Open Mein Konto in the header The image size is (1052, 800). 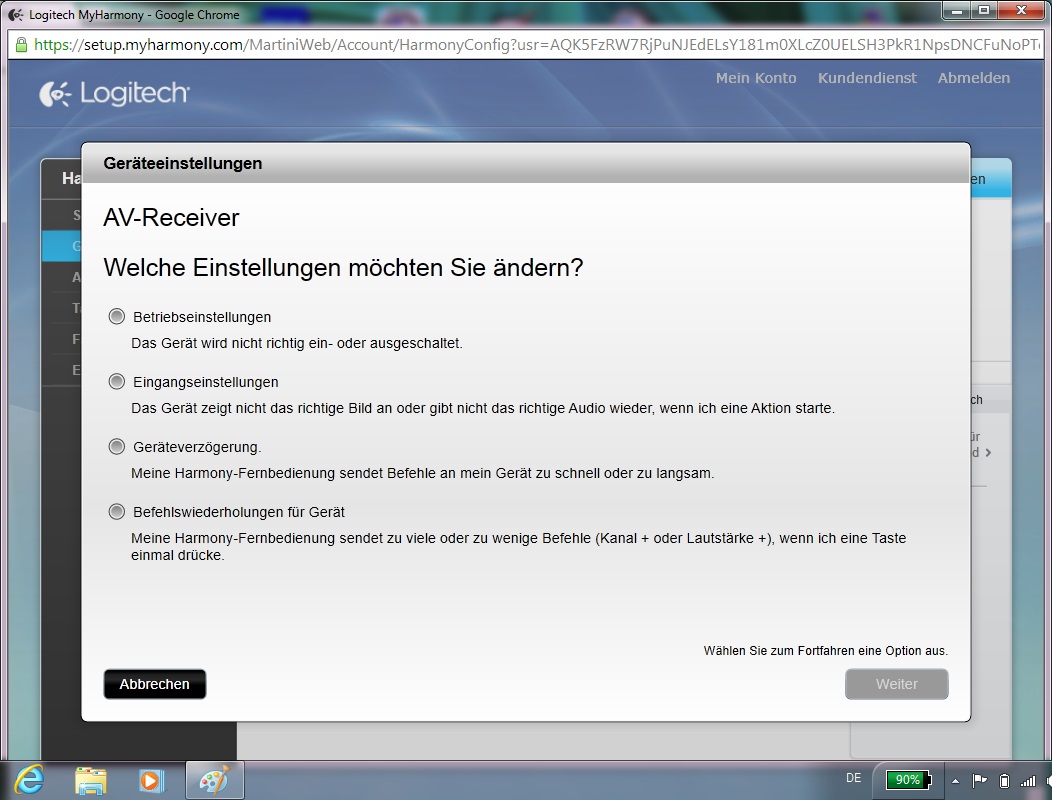point(756,78)
